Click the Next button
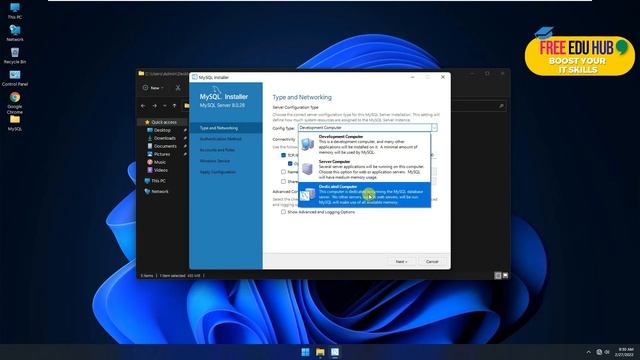640x360 pixels. 402,262
